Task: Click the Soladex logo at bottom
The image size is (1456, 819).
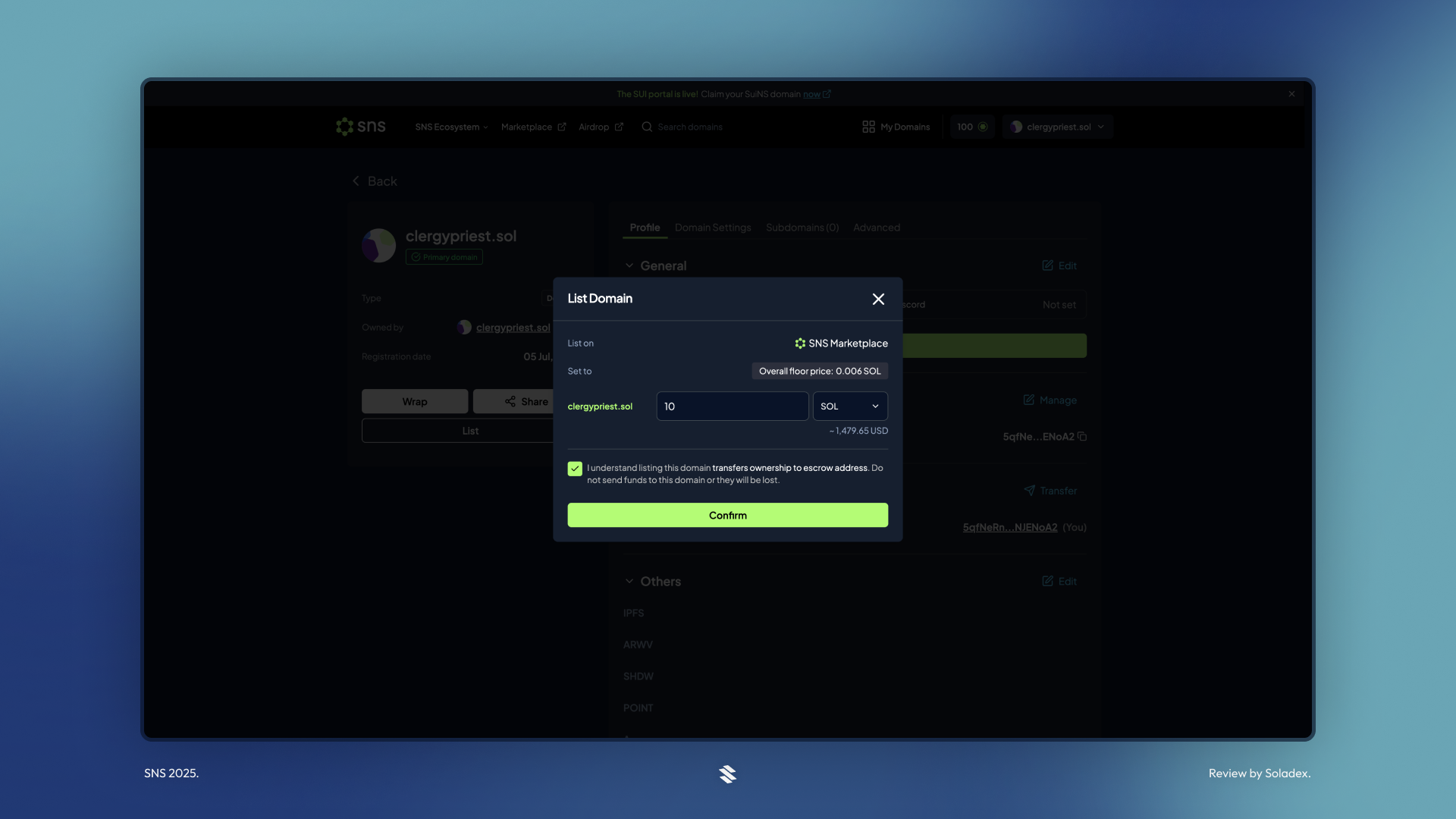Action: (727, 773)
